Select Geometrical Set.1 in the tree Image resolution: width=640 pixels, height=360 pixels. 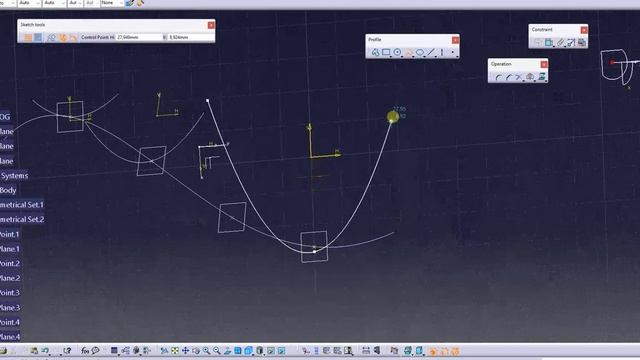pos(22,205)
